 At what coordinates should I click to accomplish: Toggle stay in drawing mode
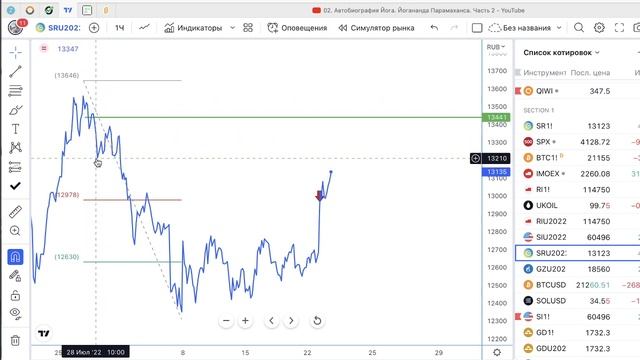point(16,276)
